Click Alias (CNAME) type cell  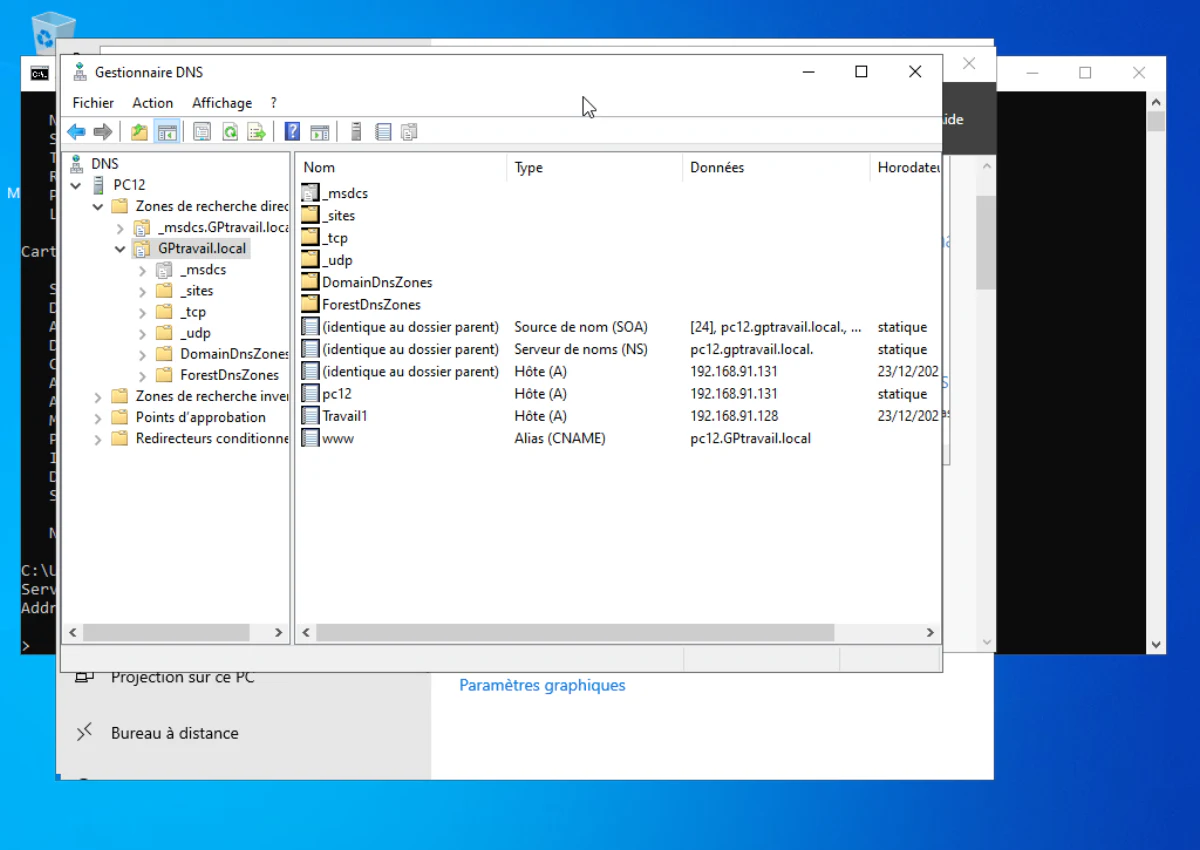[560, 438]
